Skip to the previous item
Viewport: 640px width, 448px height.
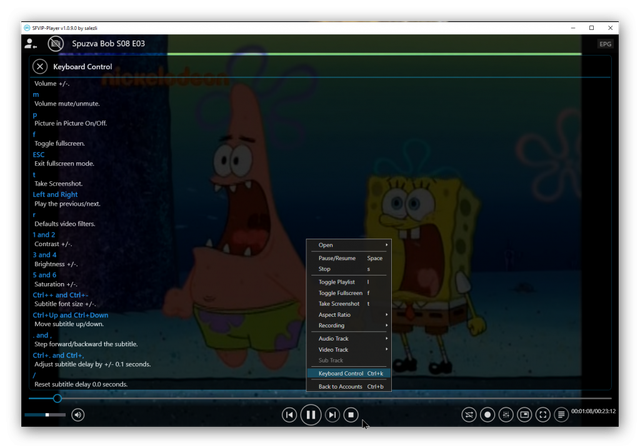coord(289,415)
